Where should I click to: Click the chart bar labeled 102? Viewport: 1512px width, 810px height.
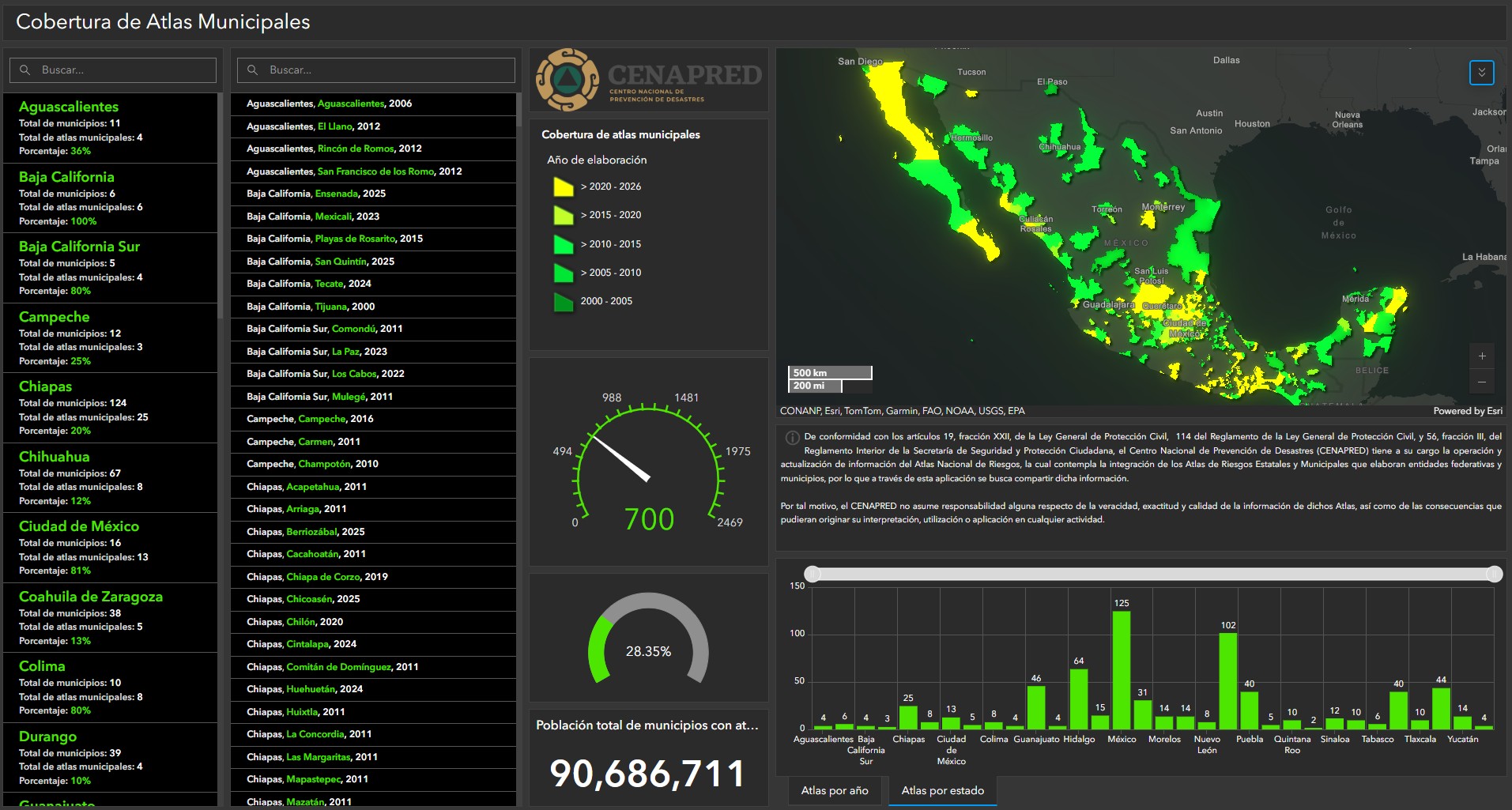pos(1228,680)
